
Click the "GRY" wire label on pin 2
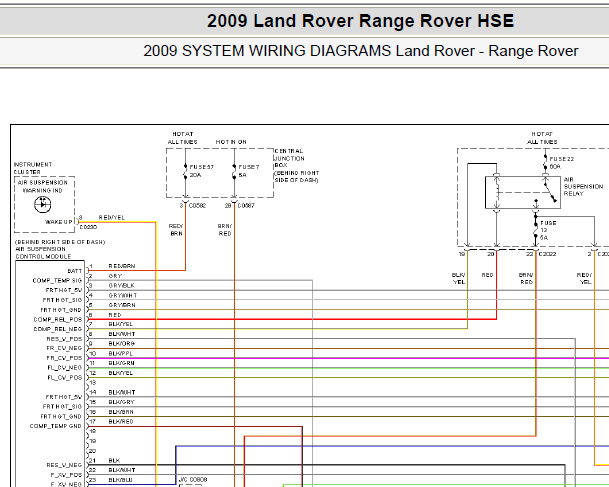point(115,276)
